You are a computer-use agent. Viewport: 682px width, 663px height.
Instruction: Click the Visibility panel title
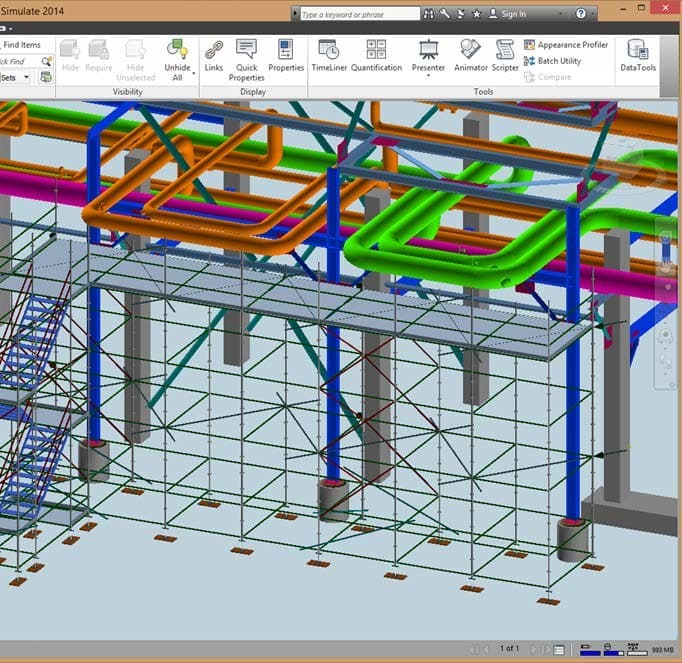click(127, 92)
